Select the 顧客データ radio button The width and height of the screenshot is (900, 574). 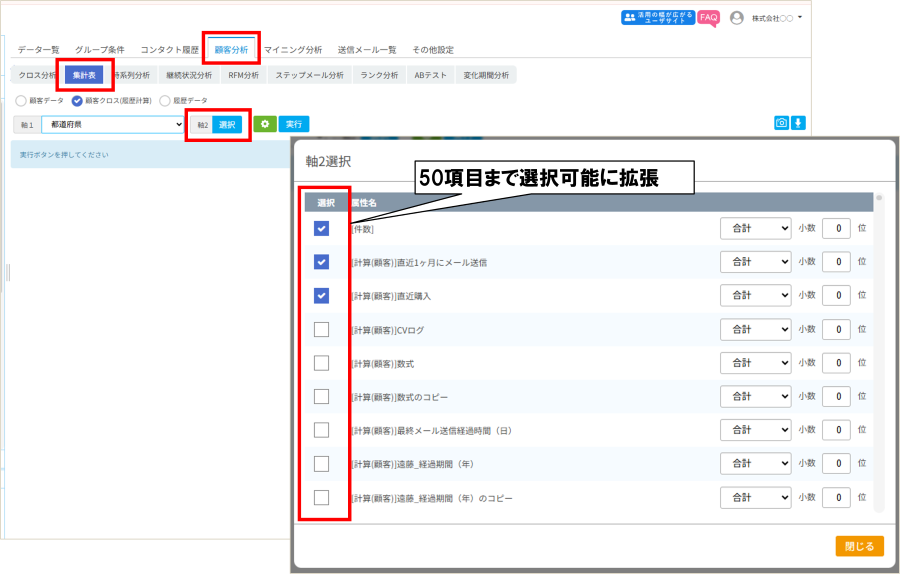point(21,101)
